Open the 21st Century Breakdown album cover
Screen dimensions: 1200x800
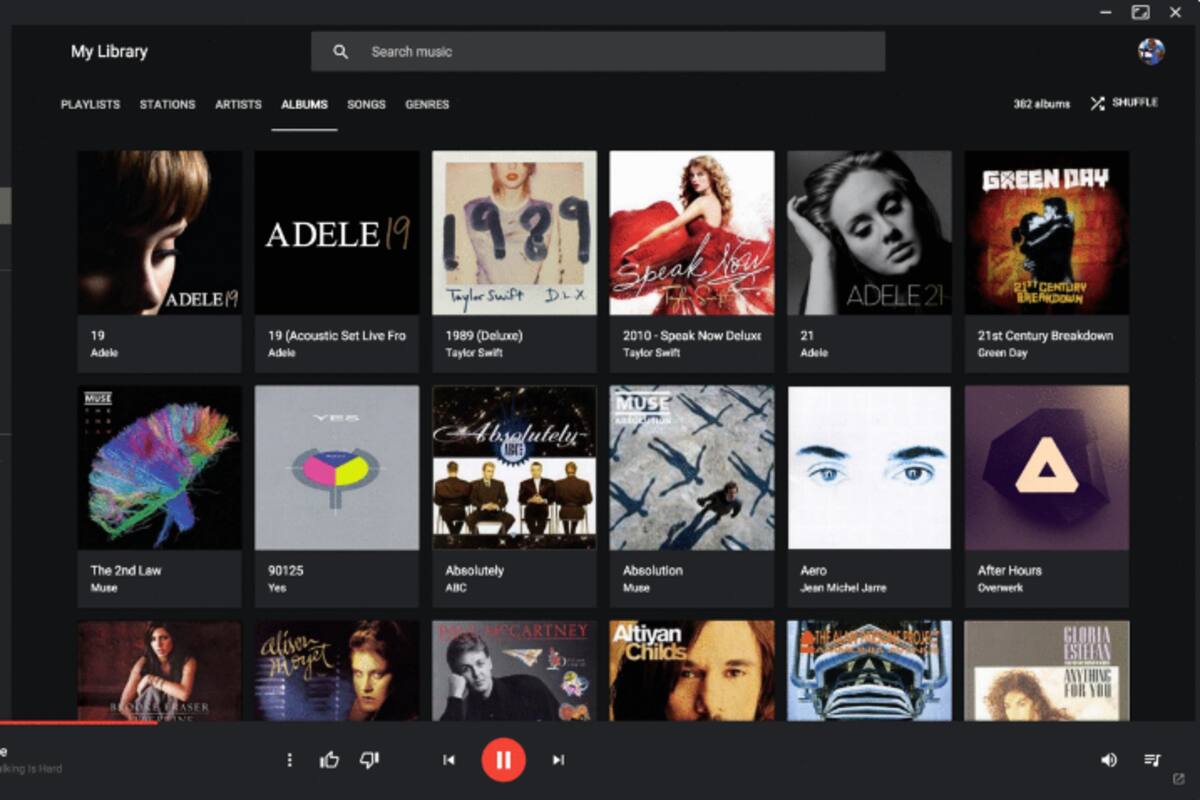1047,233
